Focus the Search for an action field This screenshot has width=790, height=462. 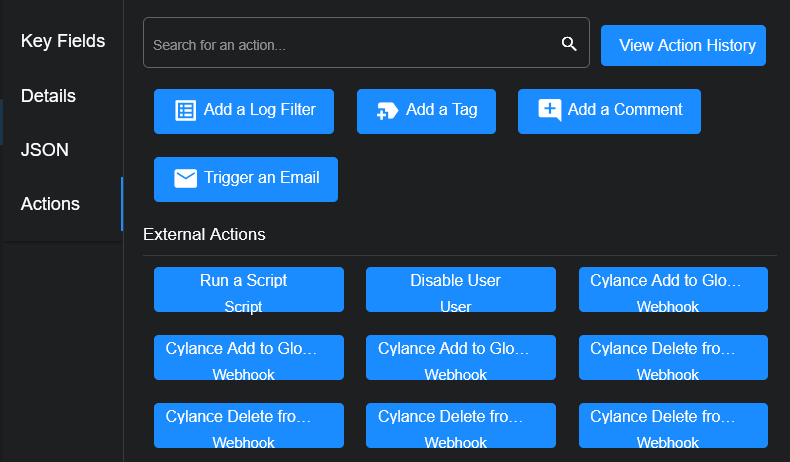pos(350,45)
